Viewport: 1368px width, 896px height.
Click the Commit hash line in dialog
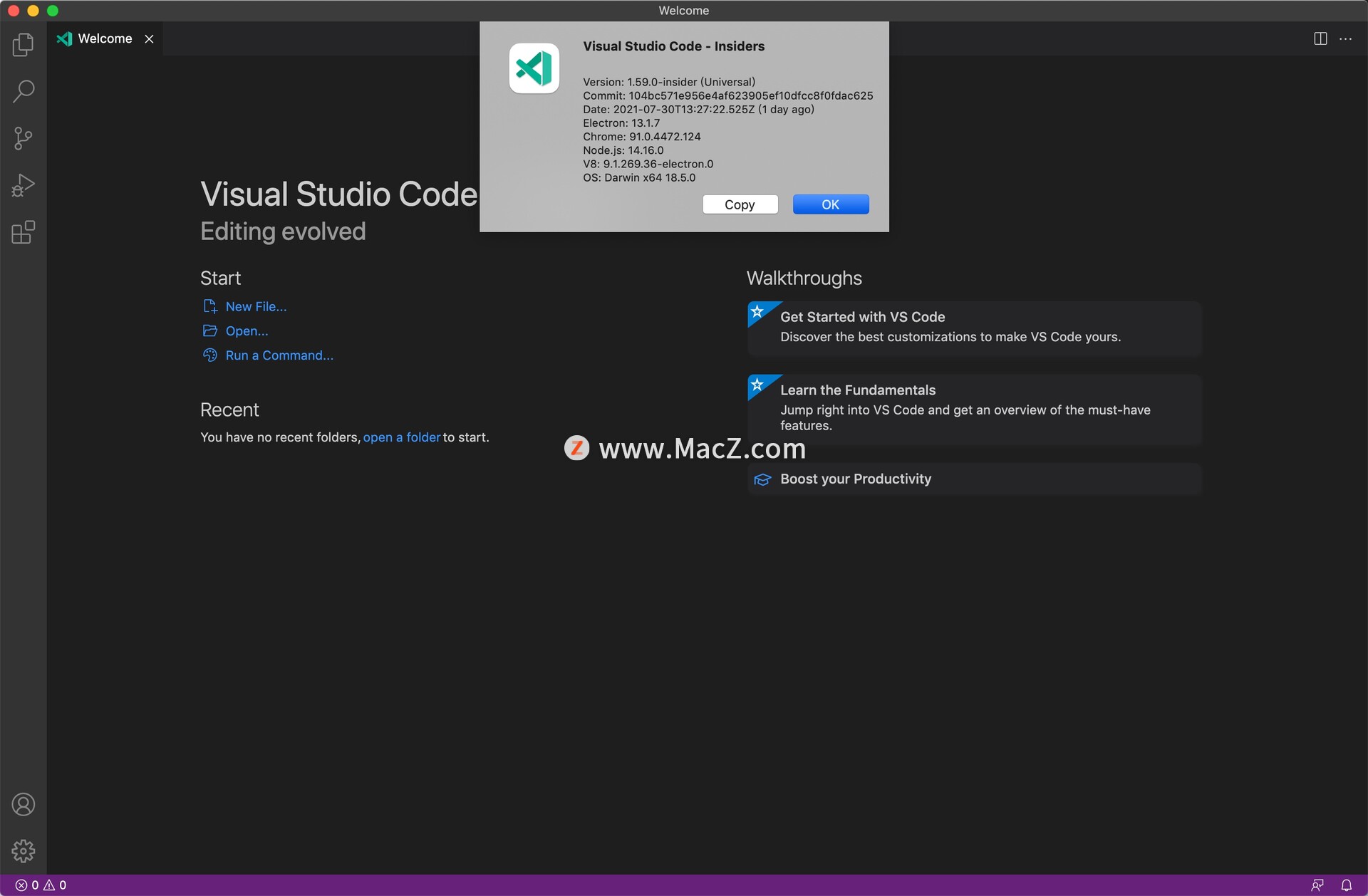[727, 95]
